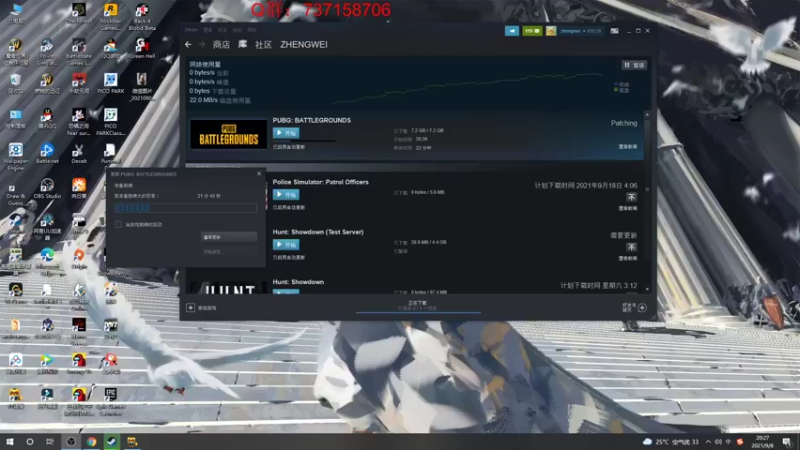Image resolution: width=800 pixels, height=450 pixels.
Task: Open the 社区 community tab
Action: pyautogui.click(x=263, y=45)
